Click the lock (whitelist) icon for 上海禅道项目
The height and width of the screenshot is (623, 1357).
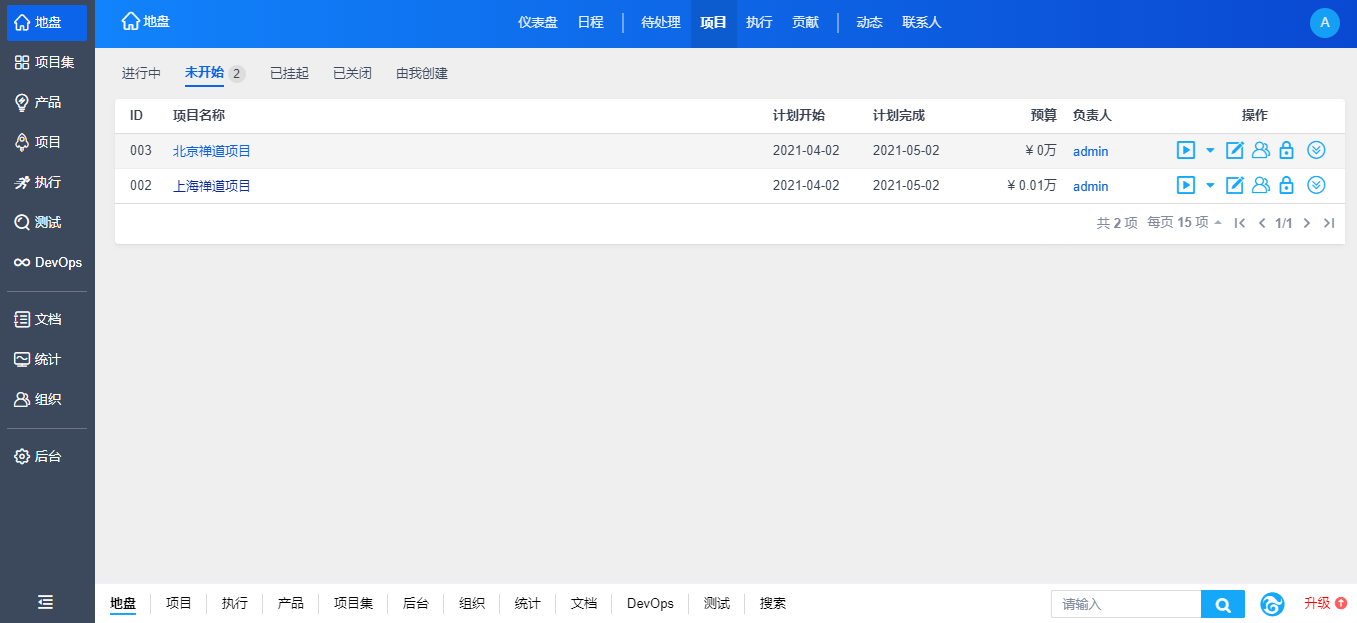click(1287, 185)
